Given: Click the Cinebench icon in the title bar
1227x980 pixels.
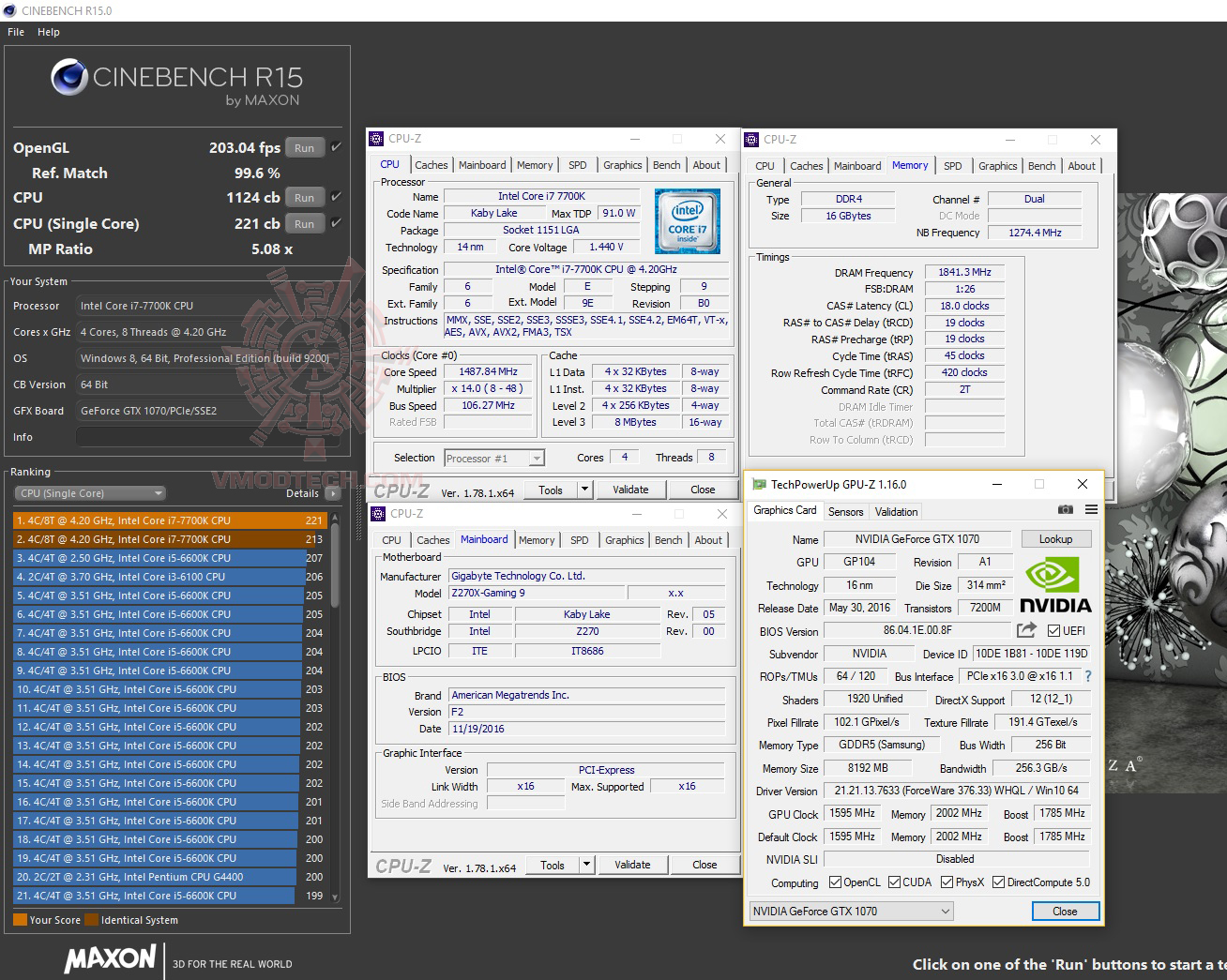Looking at the screenshot, I should pos(10,10).
